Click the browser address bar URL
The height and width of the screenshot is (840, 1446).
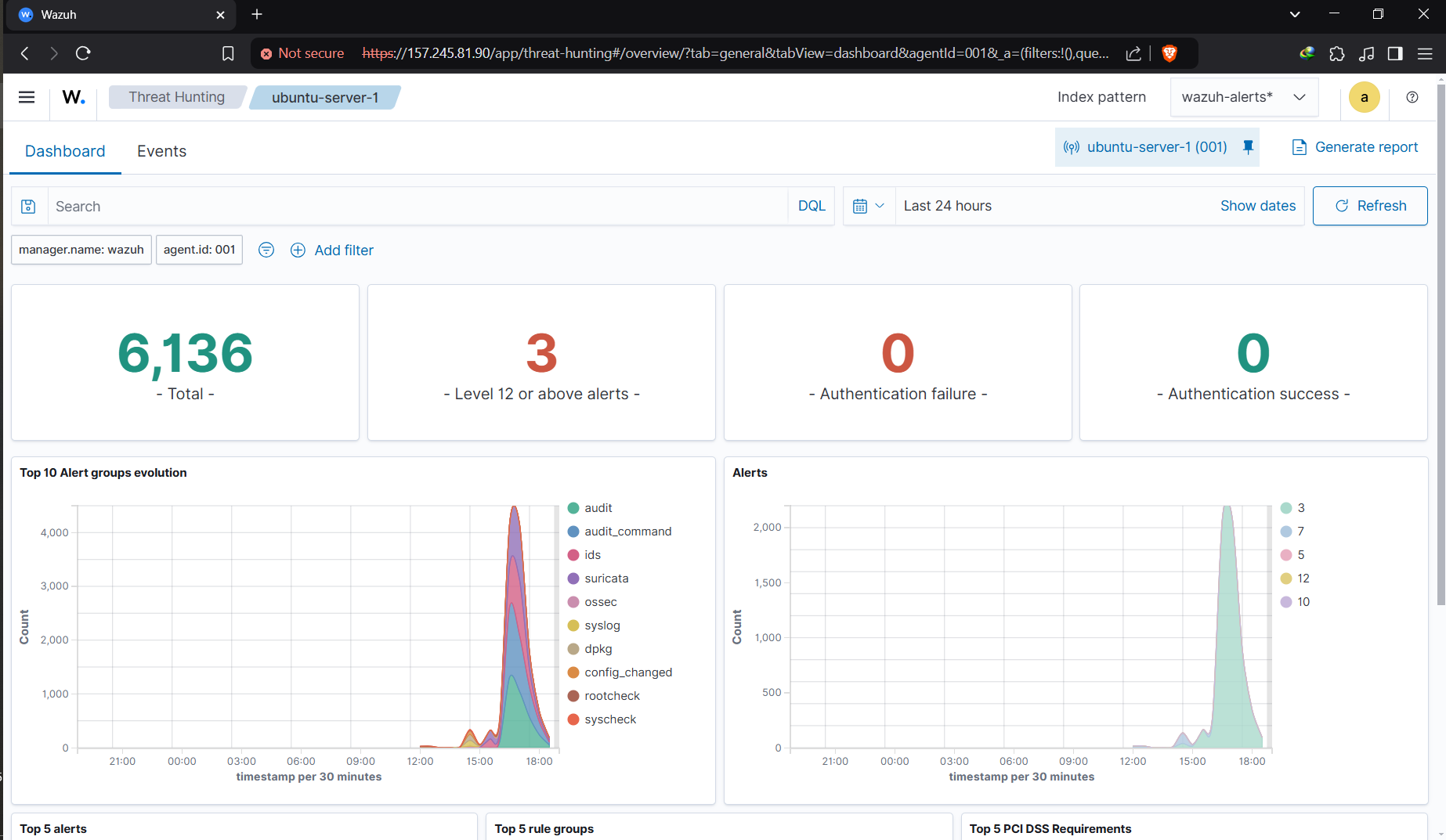coord(735,53)
